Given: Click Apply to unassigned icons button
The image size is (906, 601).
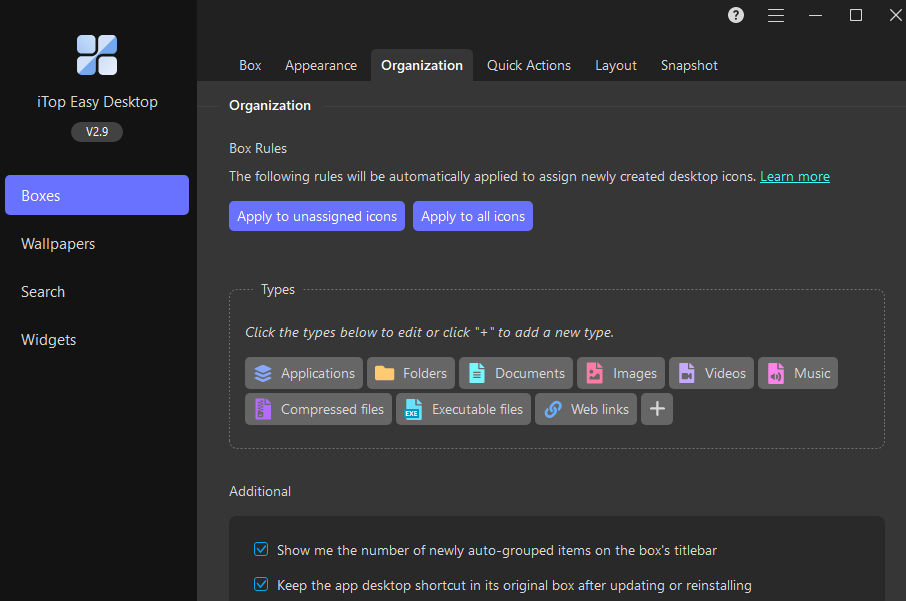Looking at the screenshot, I should coord(317,216).
